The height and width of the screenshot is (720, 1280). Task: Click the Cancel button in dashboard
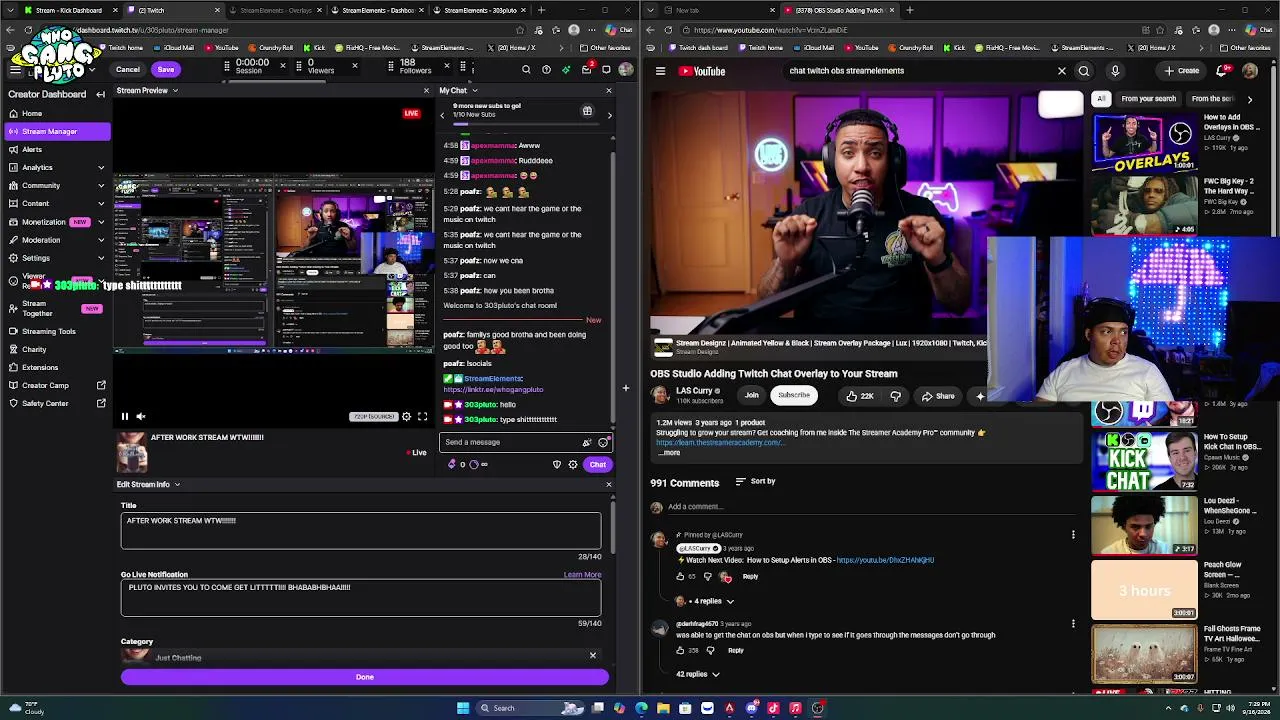tap(128, 69)
